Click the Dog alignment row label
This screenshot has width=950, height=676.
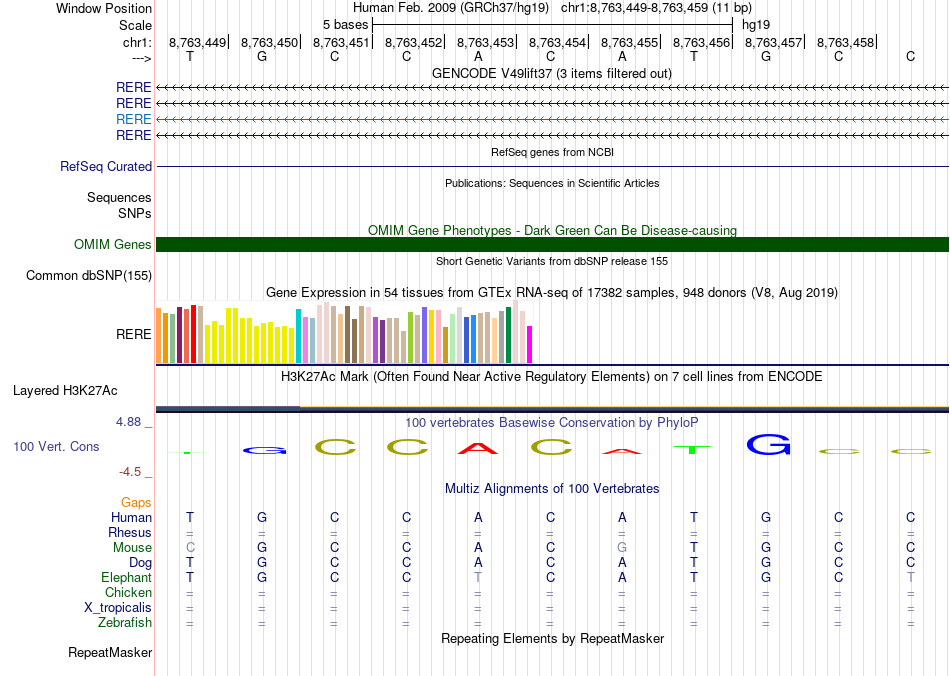point(140,563)
